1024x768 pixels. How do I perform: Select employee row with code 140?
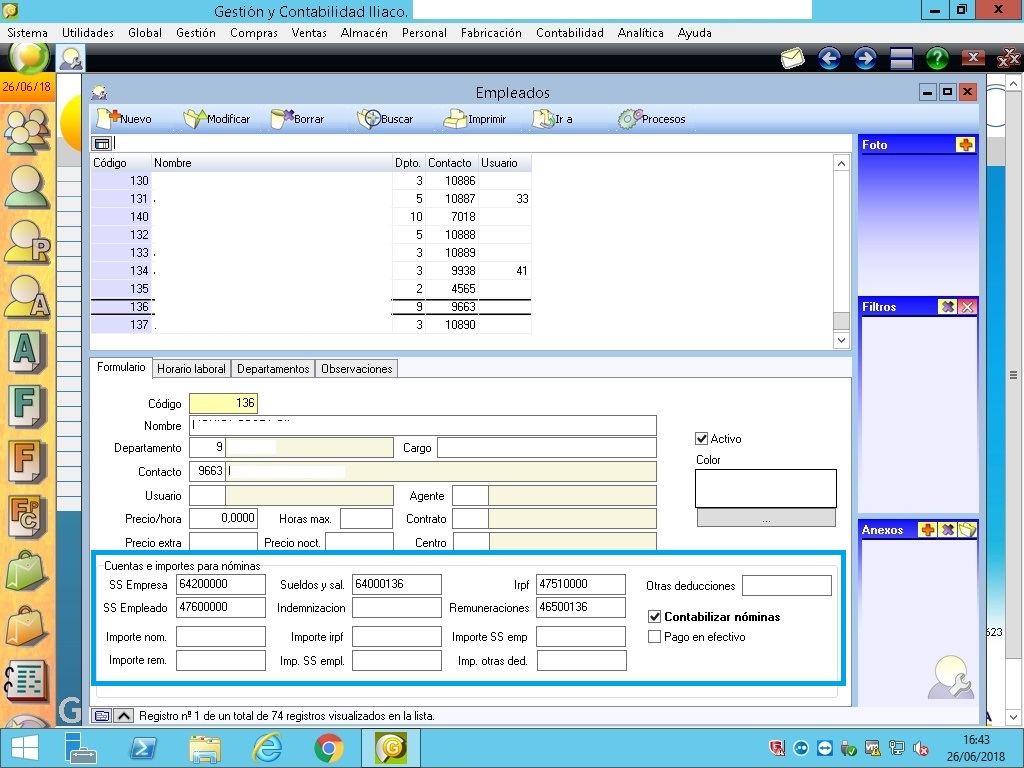tap(311, 217)
